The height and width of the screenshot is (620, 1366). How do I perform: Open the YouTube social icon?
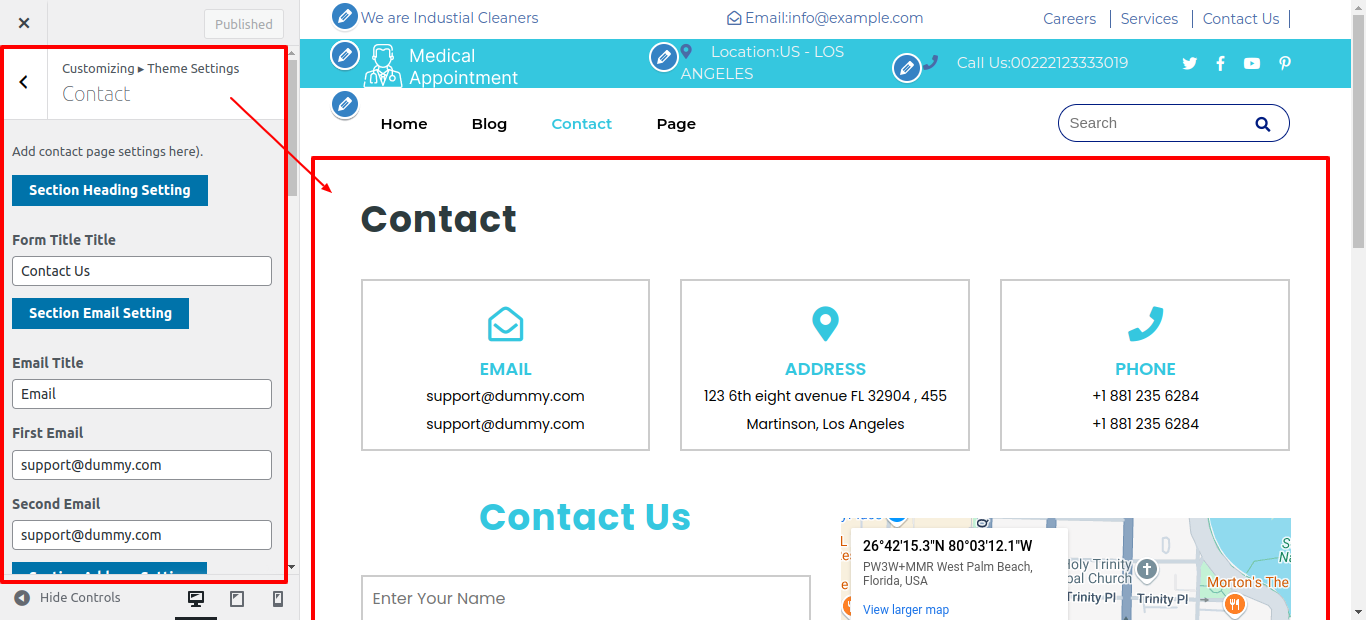point(1252,63)
